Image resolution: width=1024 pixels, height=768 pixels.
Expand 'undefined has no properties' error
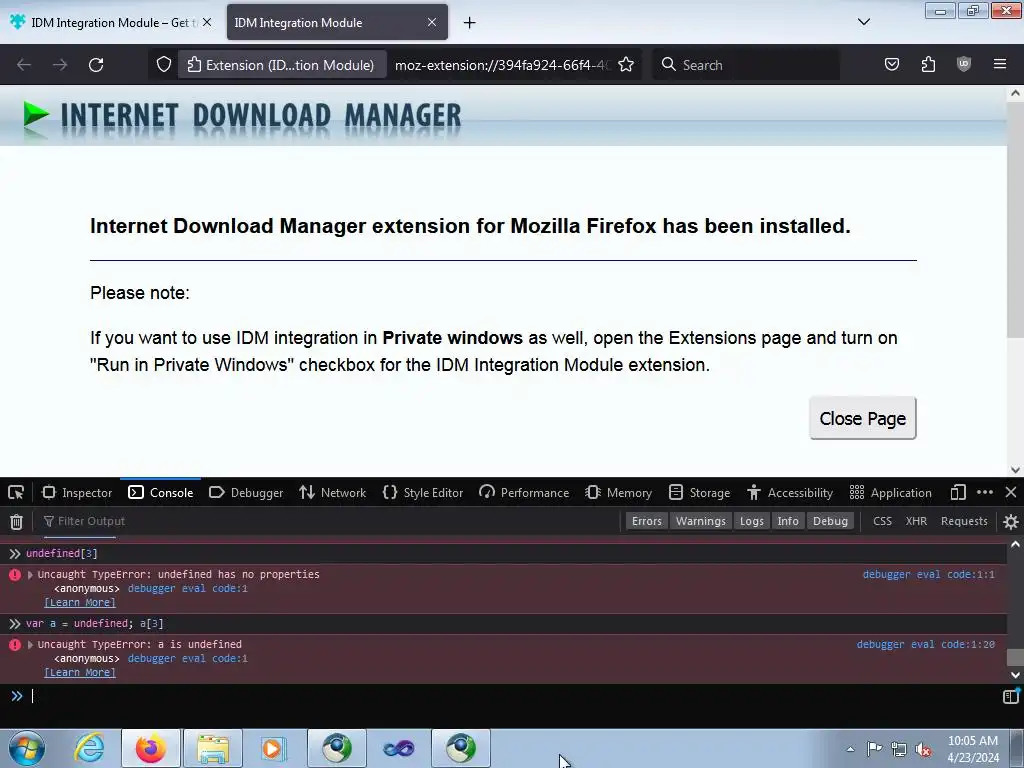pyautogui.click(x=30, y=575)
